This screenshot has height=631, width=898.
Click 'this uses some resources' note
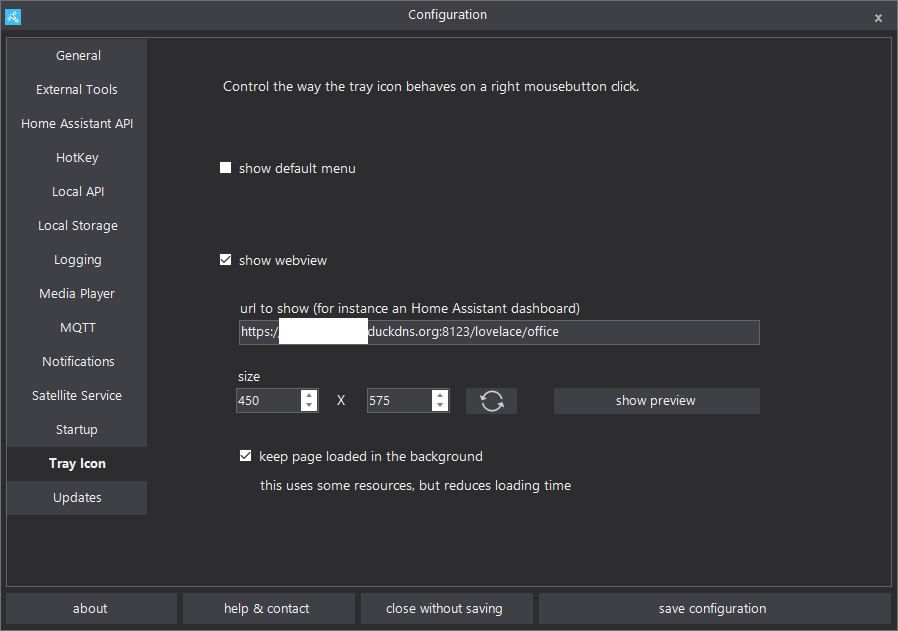(x=415, y=486)
